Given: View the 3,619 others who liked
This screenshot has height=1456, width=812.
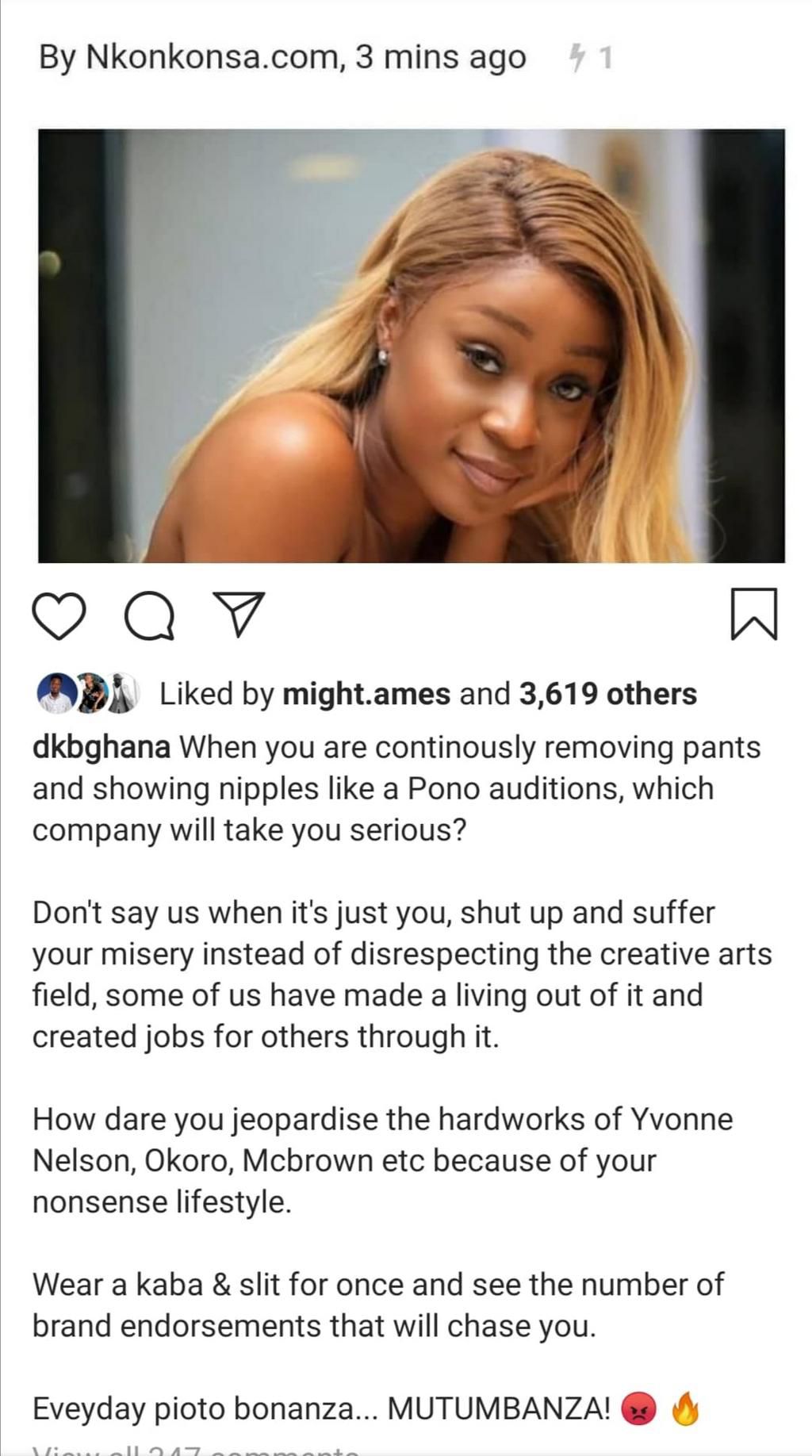Looking at the screenshot, I should point(607,694).
